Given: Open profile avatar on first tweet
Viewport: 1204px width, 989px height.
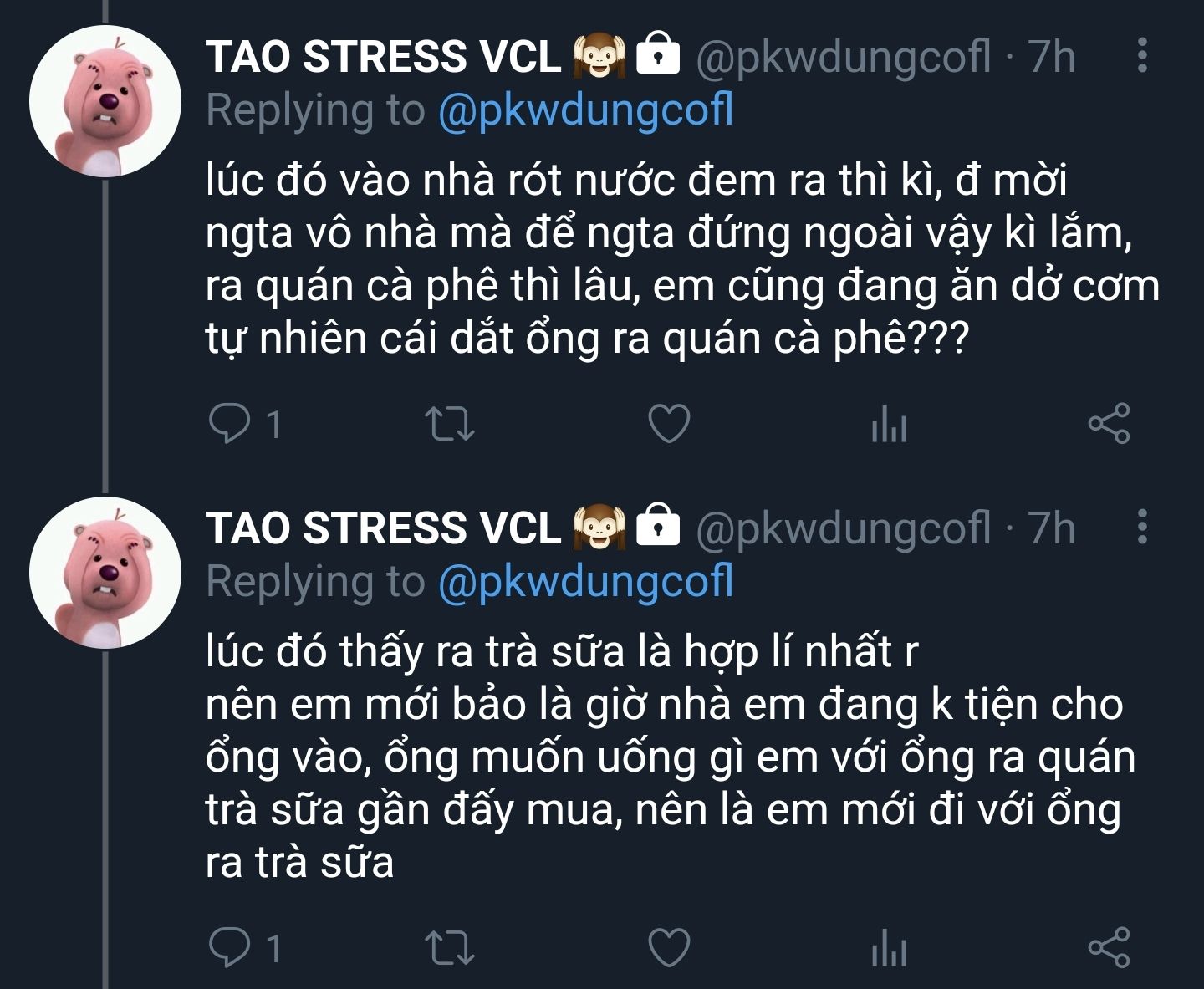Looking at the screenshot, I should tap(105, 100).
